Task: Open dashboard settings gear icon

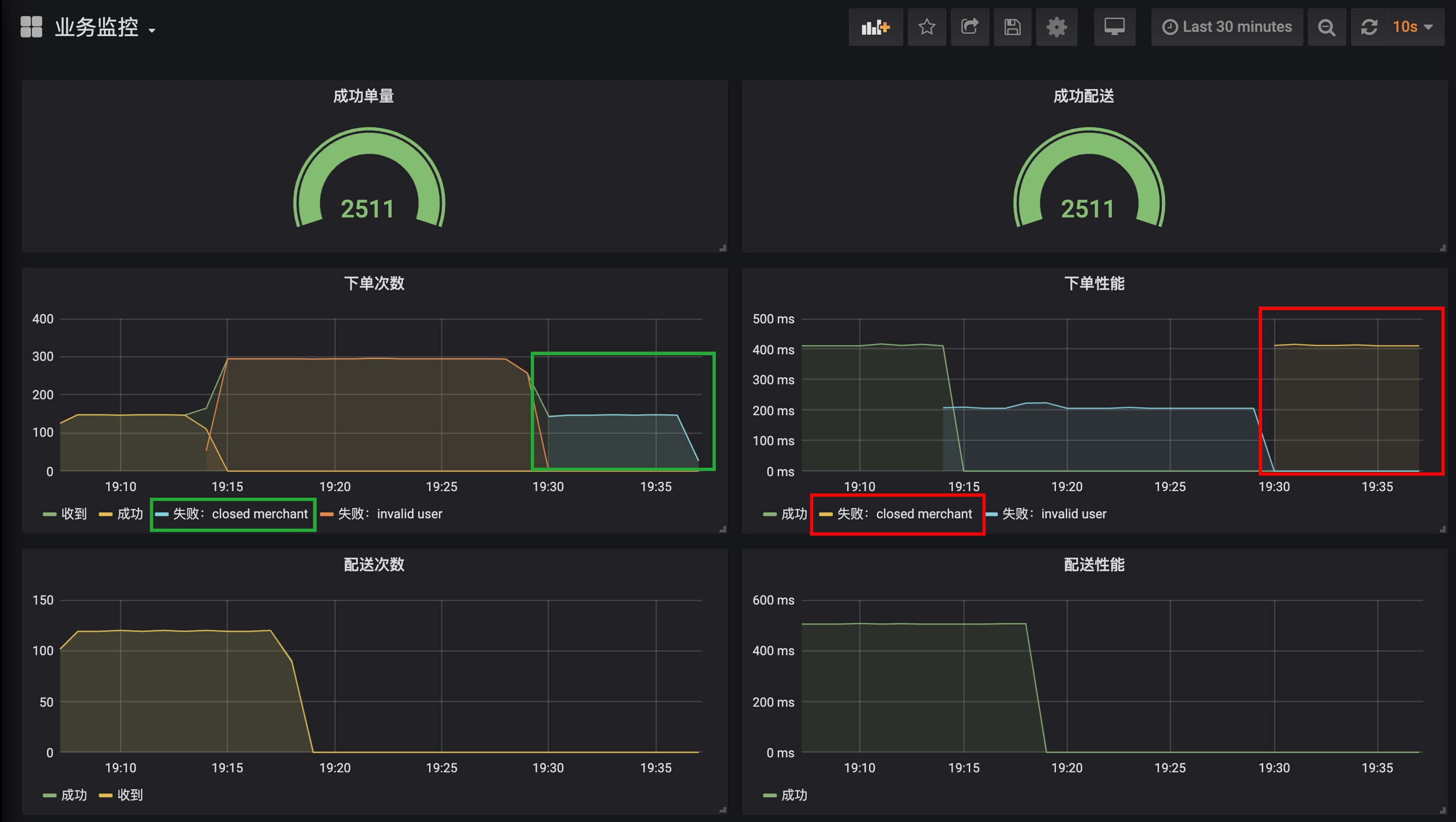Action: [1056, 27]
